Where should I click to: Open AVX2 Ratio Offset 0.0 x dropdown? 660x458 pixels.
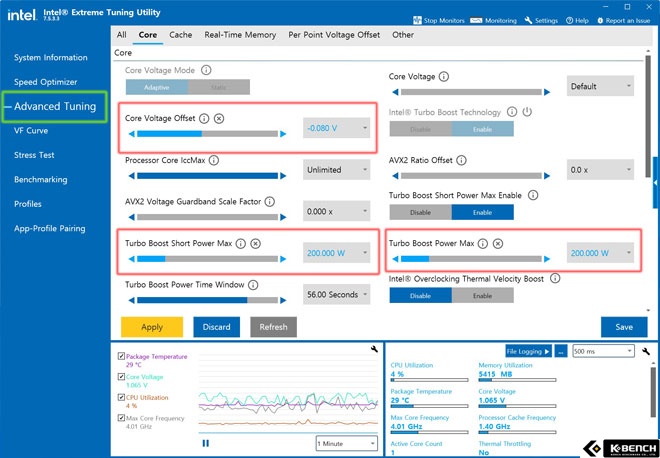click(600, 170)
